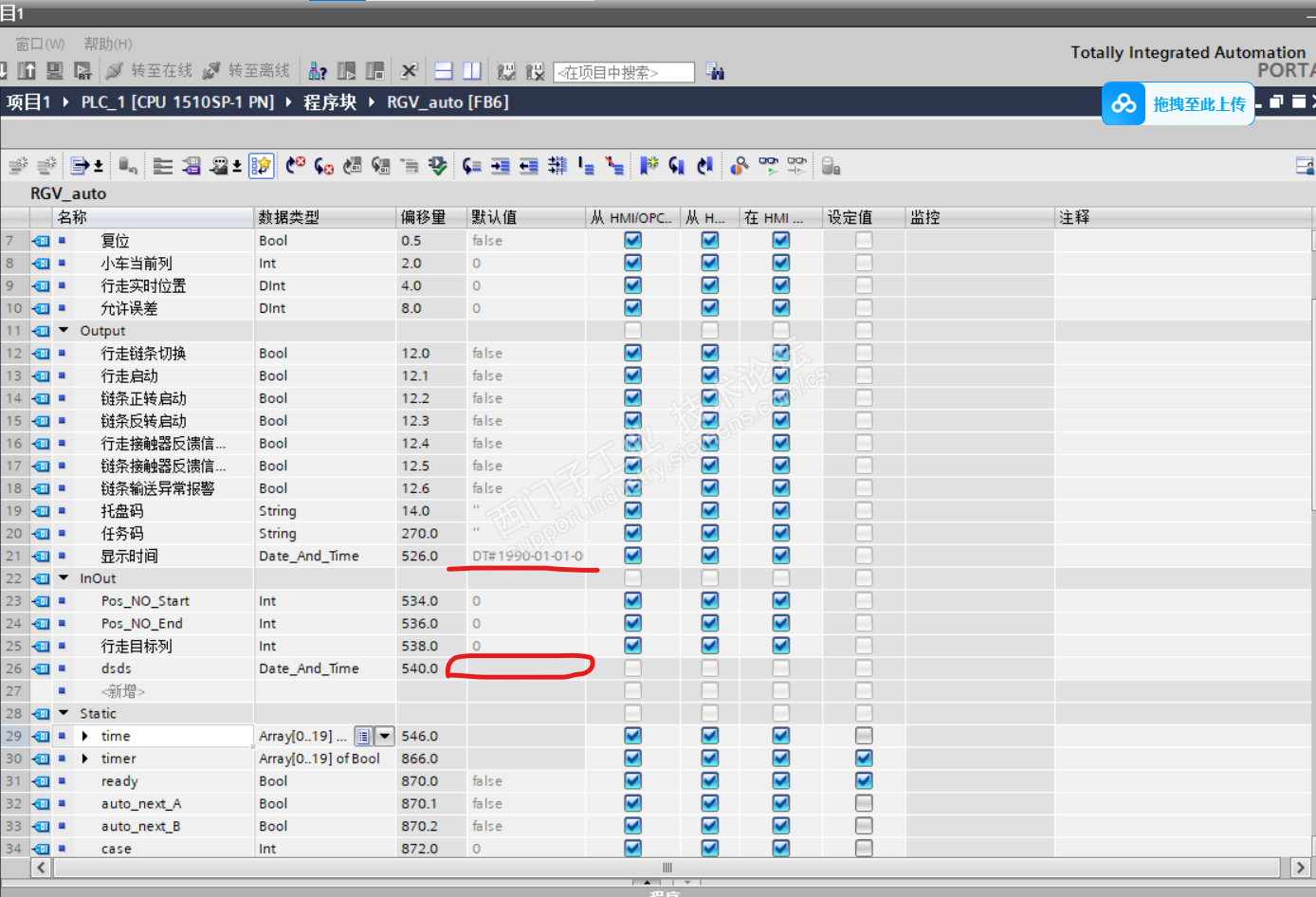Click the 拖拽至此上传 upload button
Image resolution: width=1316 pixels, height=897 pixels.
click(1179, 103)
